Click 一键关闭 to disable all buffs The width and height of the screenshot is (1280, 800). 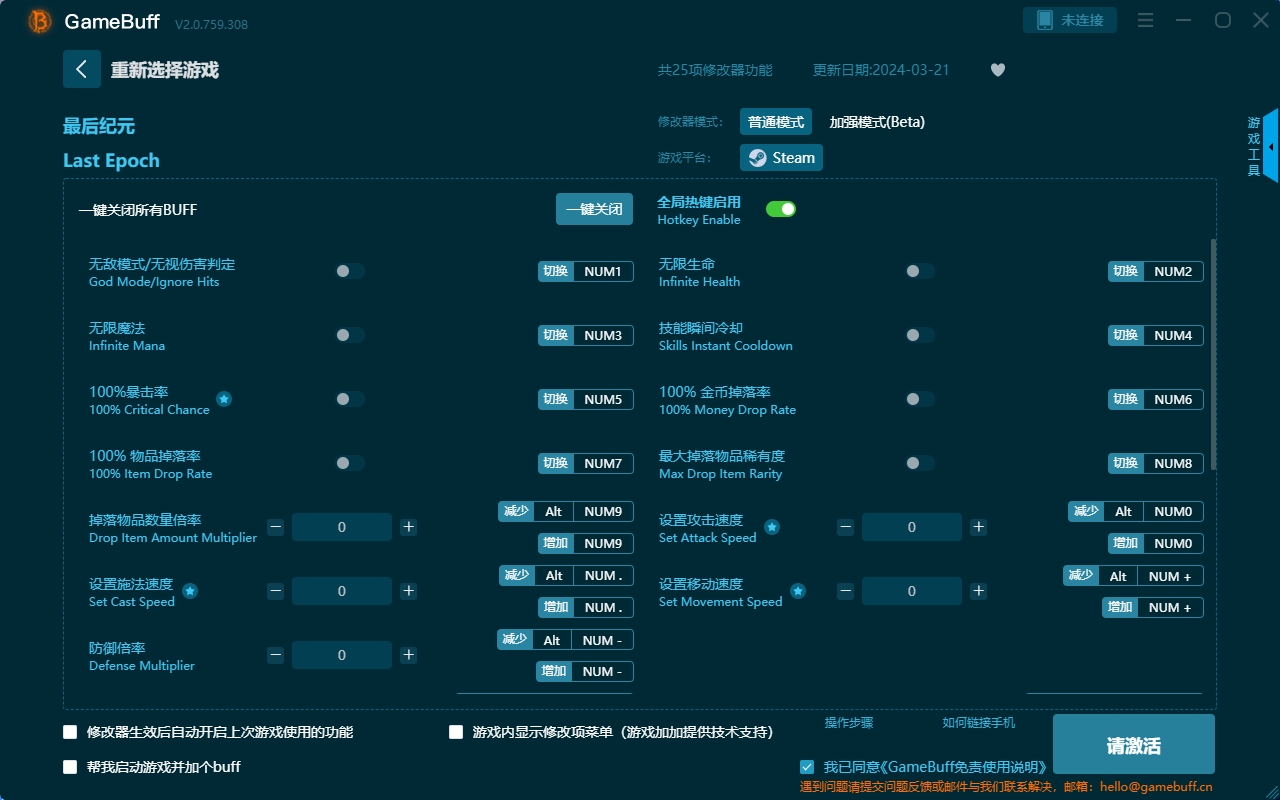pyautogui.click(x=594, y=209)
